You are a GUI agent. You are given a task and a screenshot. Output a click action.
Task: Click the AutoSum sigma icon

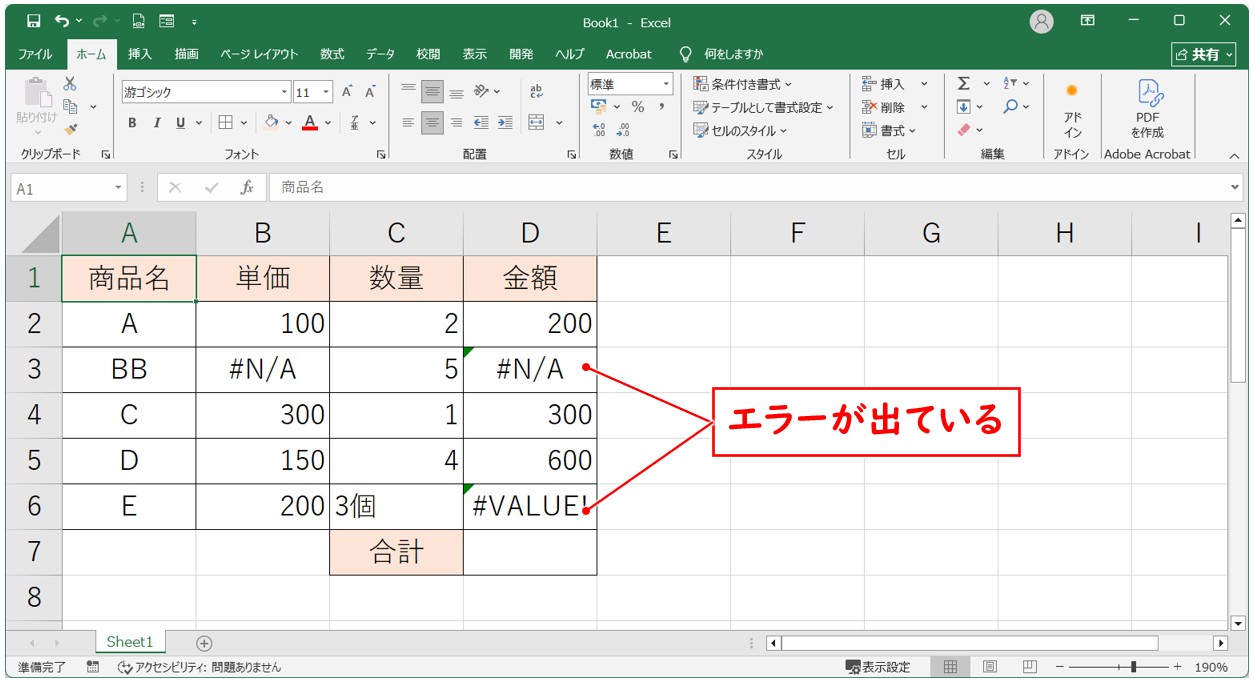963,84
